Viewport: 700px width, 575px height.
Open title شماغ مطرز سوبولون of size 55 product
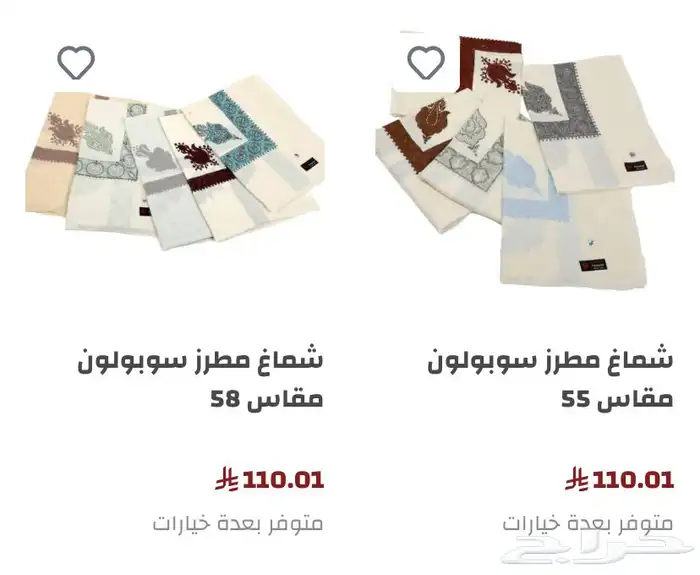(x=550, y=362)
